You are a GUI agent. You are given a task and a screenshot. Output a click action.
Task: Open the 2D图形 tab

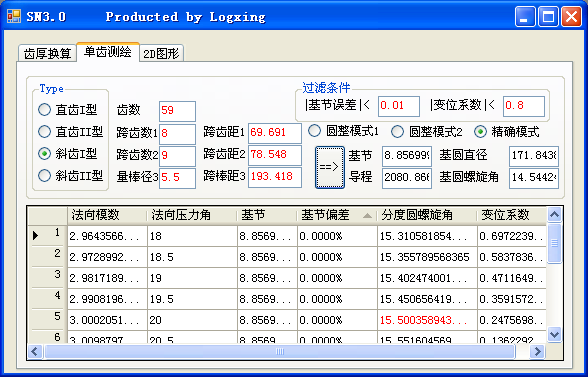(x=161, y=53)
